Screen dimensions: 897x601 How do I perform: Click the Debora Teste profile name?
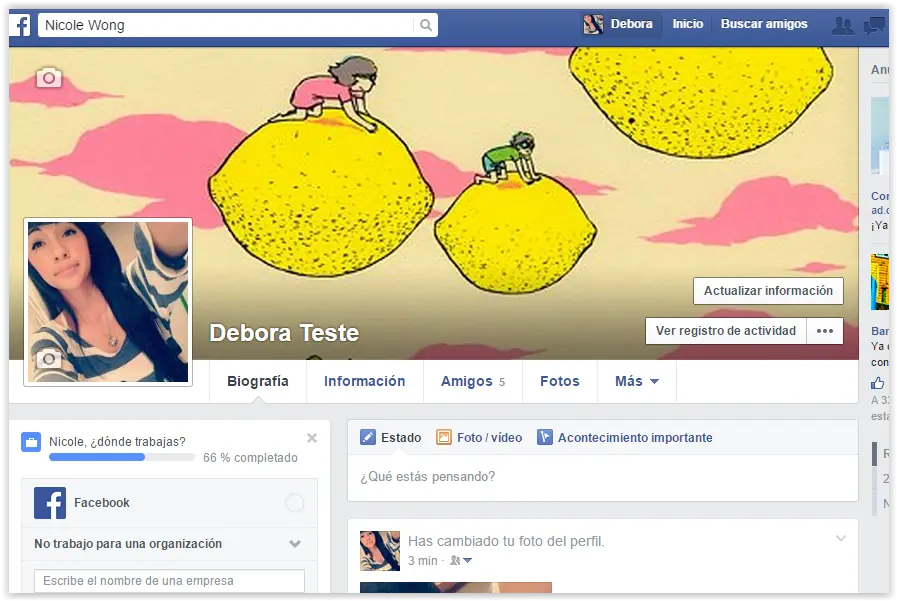tap(284, 333)
